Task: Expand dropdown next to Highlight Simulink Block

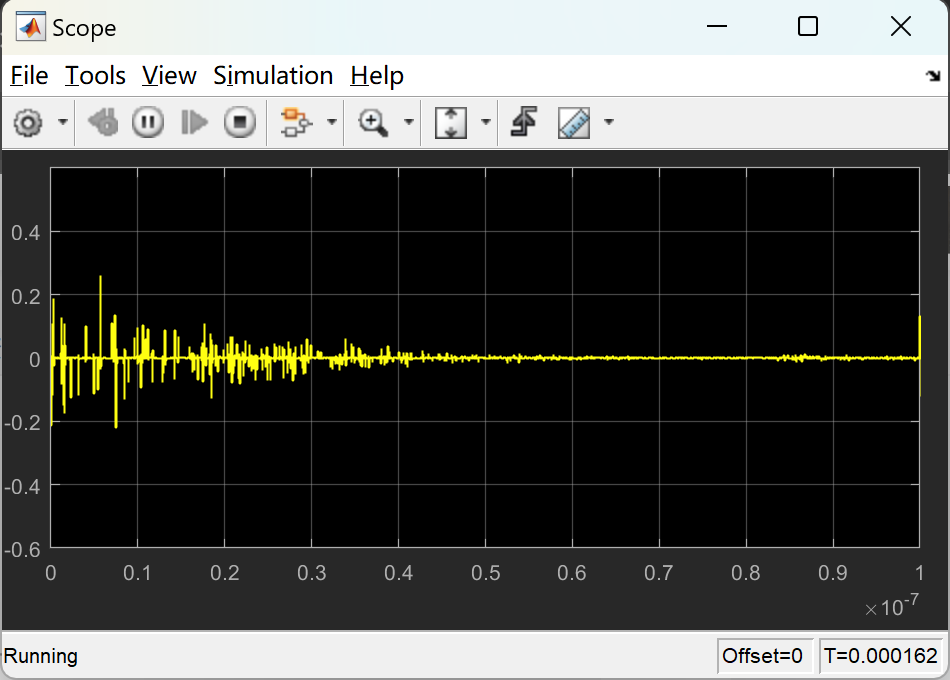Action: pyautogui.click(x=331, y=122)
